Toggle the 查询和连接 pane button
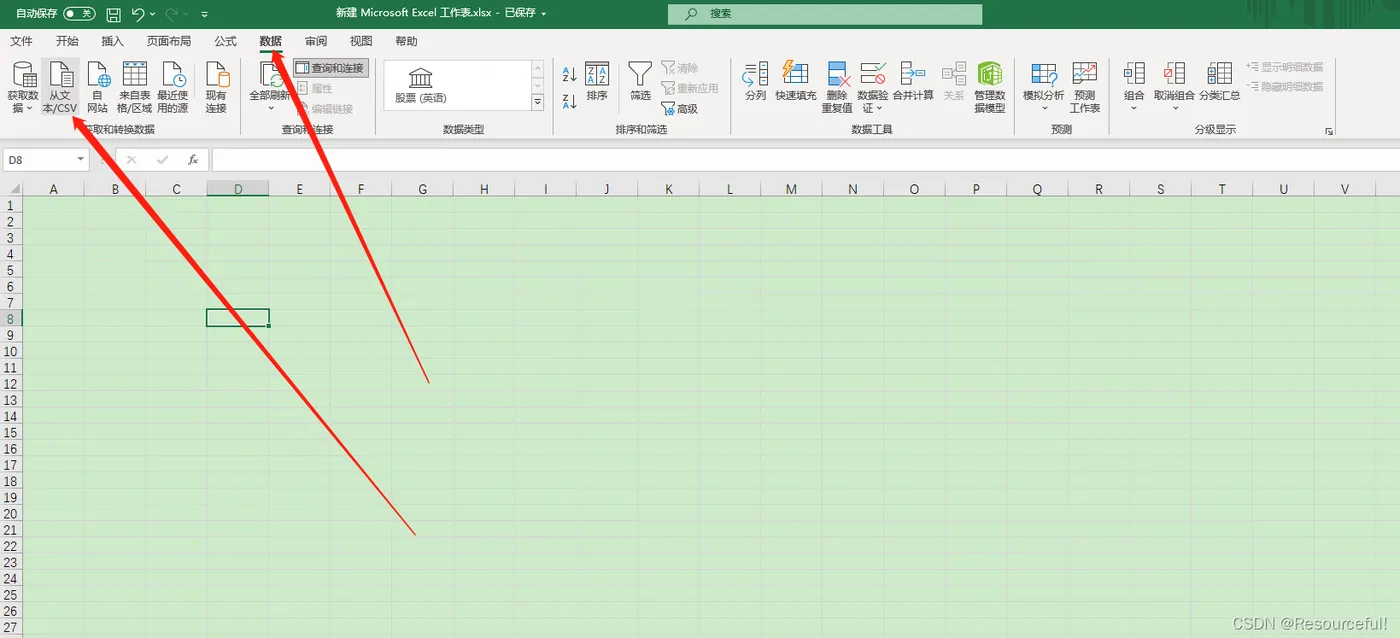 (x=330, y=68)
